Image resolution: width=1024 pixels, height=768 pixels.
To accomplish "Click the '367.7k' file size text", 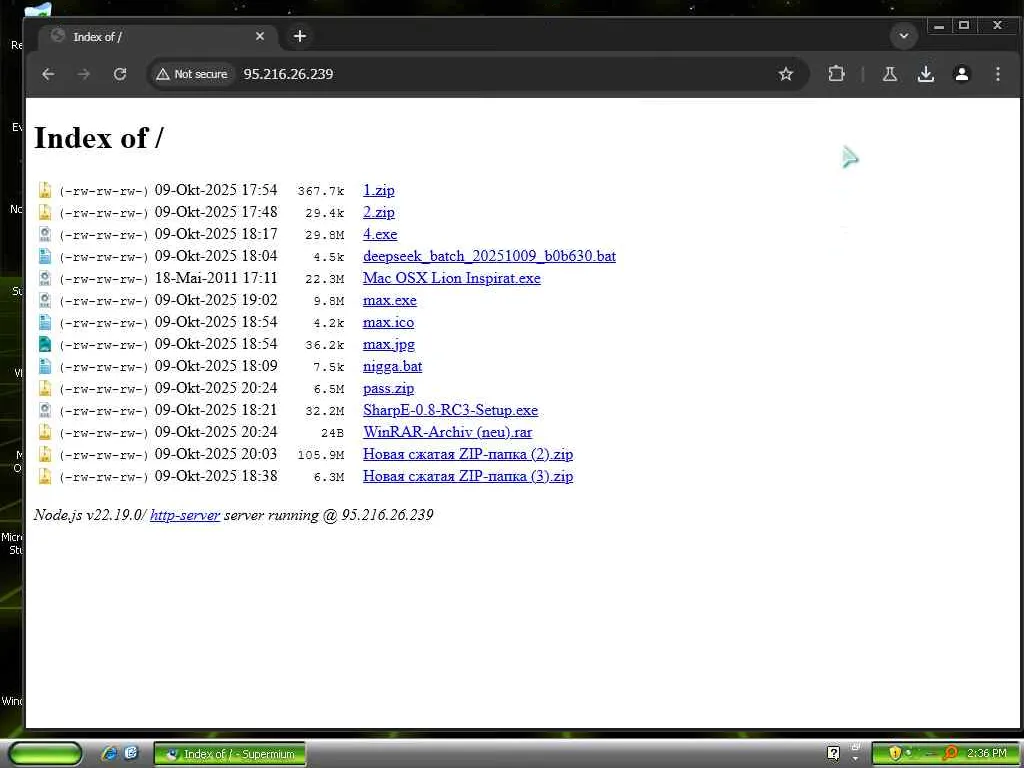I will pos(321,191).
